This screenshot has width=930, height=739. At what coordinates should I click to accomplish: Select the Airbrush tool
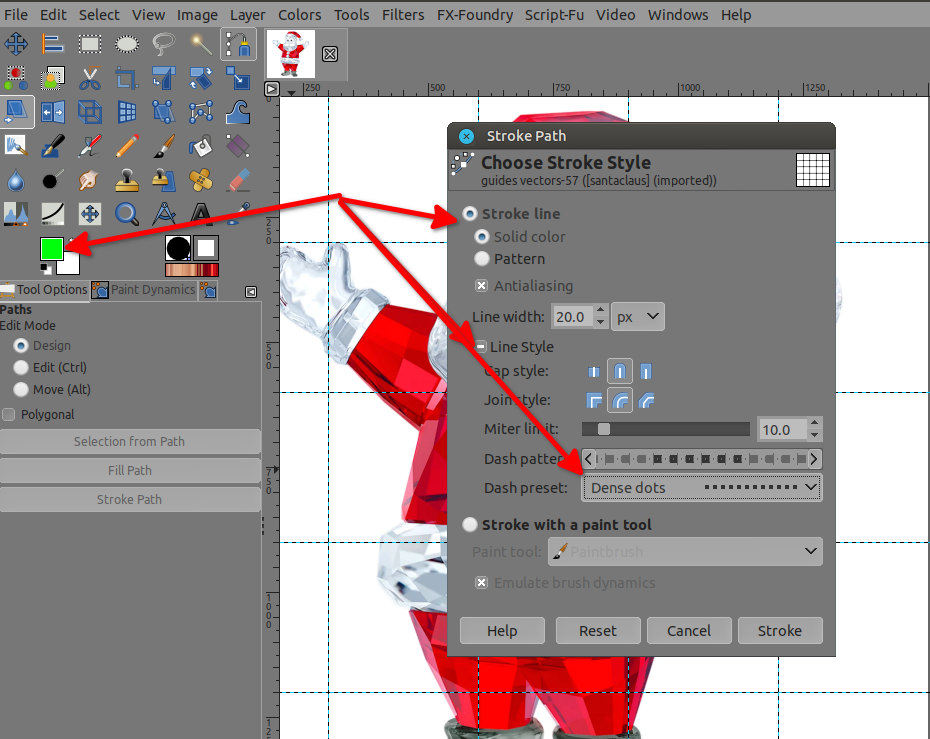pyautogui.click(x=90, y=146)
